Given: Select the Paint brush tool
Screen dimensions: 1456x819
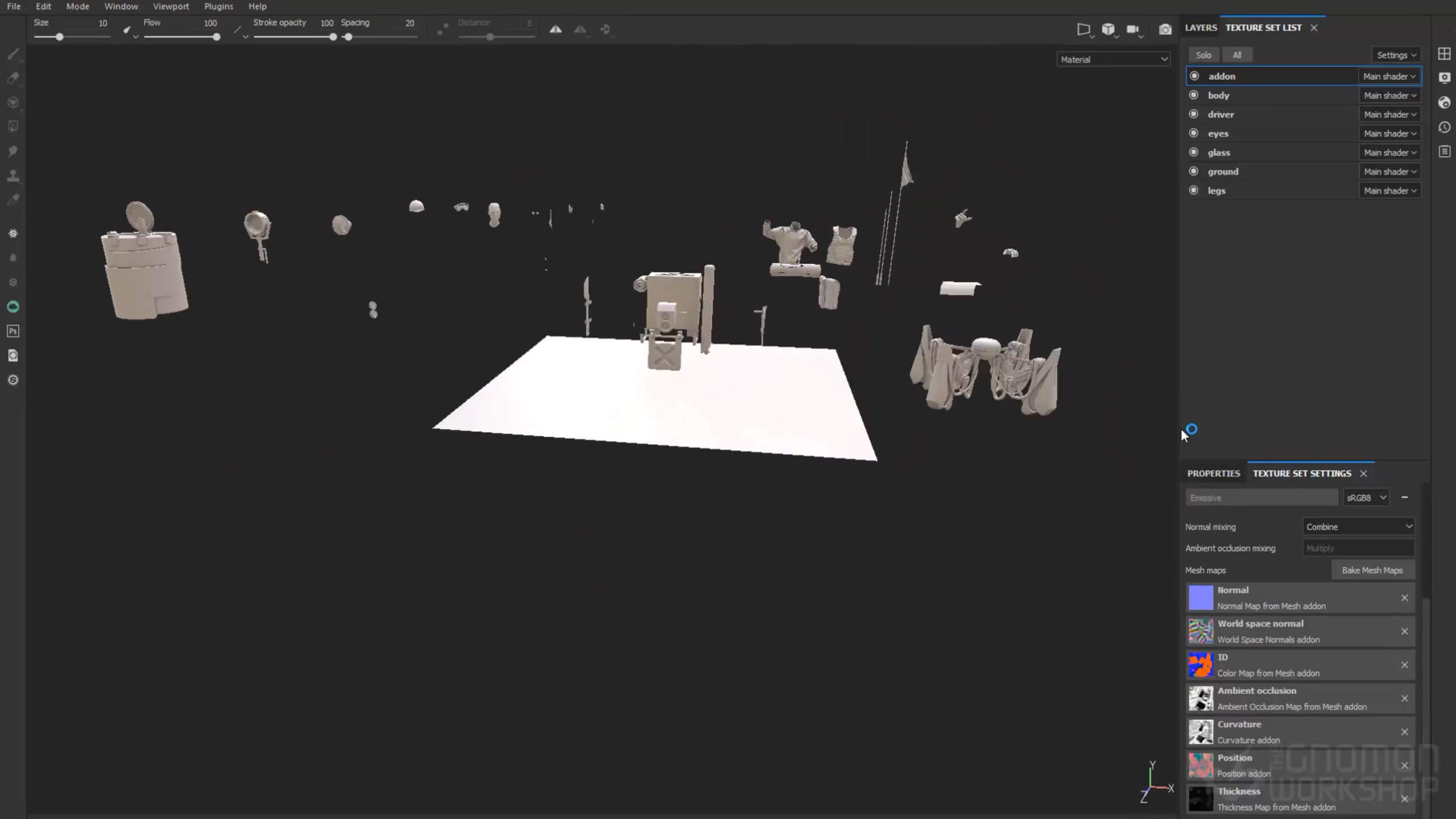Looking at the screenshot, I should [13, 54].
